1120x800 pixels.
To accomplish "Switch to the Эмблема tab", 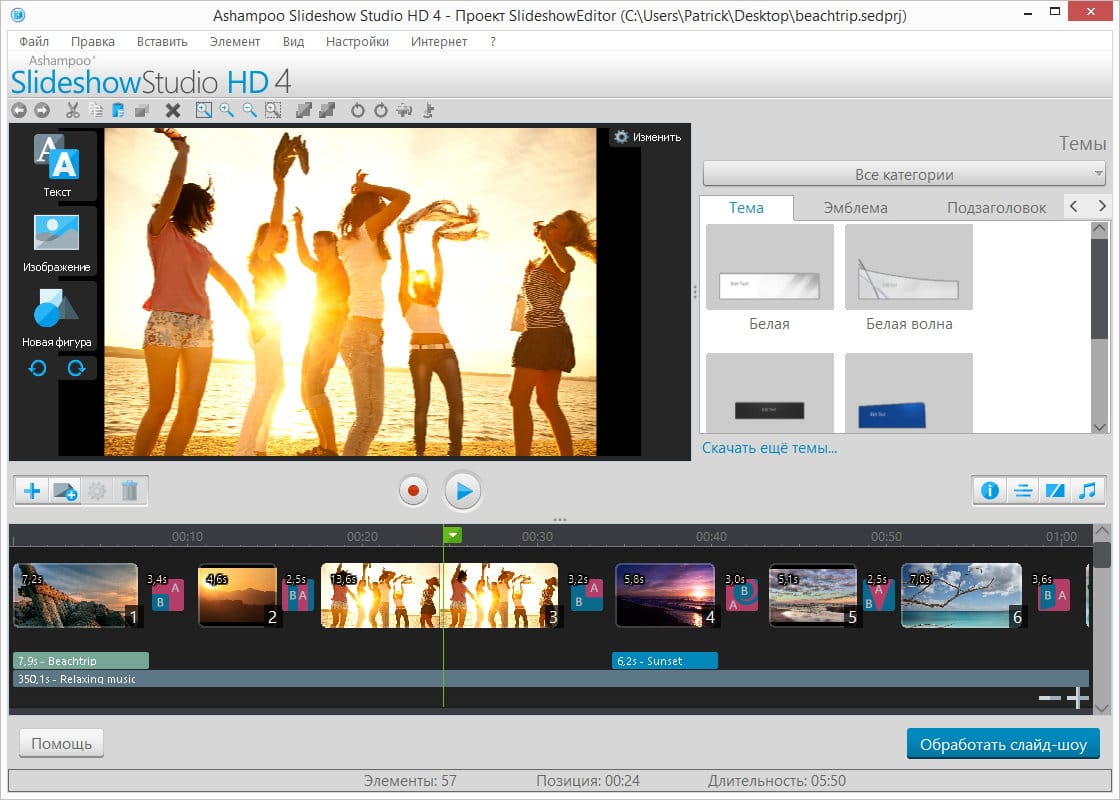I will (855, 208).
